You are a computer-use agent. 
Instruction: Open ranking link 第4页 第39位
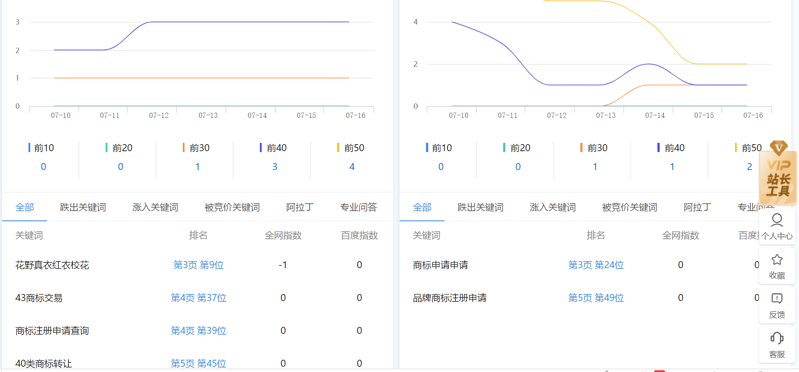coord(199,331)
